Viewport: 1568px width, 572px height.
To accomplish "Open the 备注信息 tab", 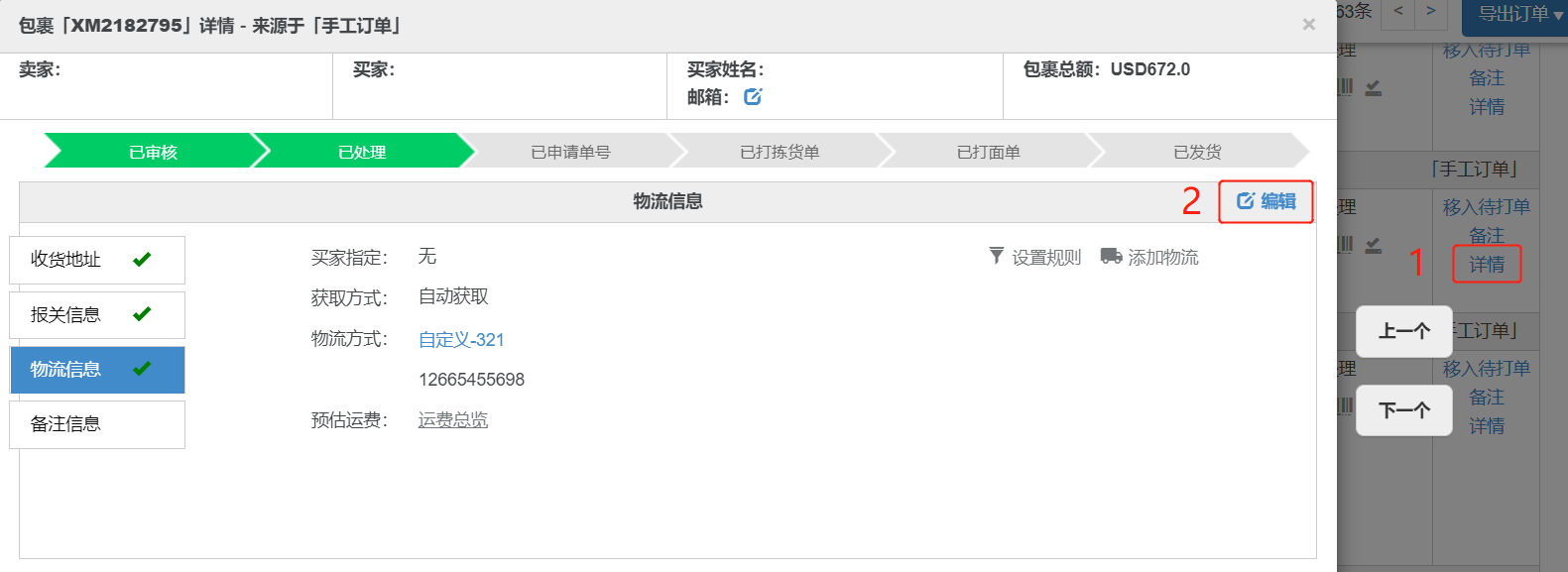I will click(97, 424).
